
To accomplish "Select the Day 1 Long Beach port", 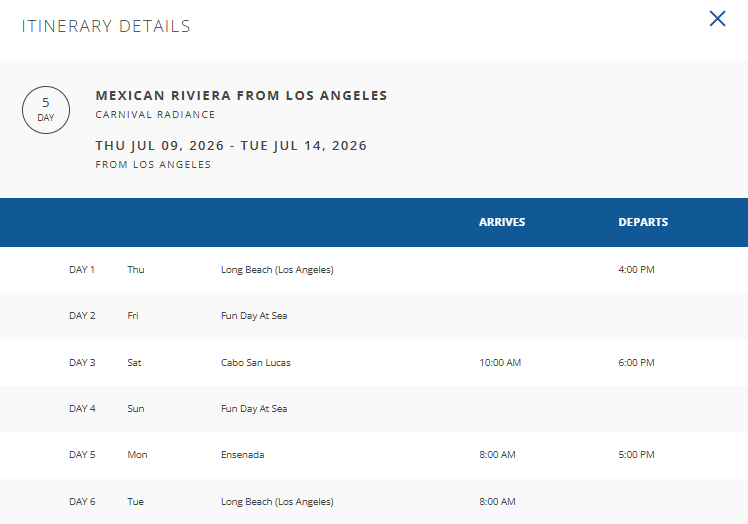I will click(277, 270).
